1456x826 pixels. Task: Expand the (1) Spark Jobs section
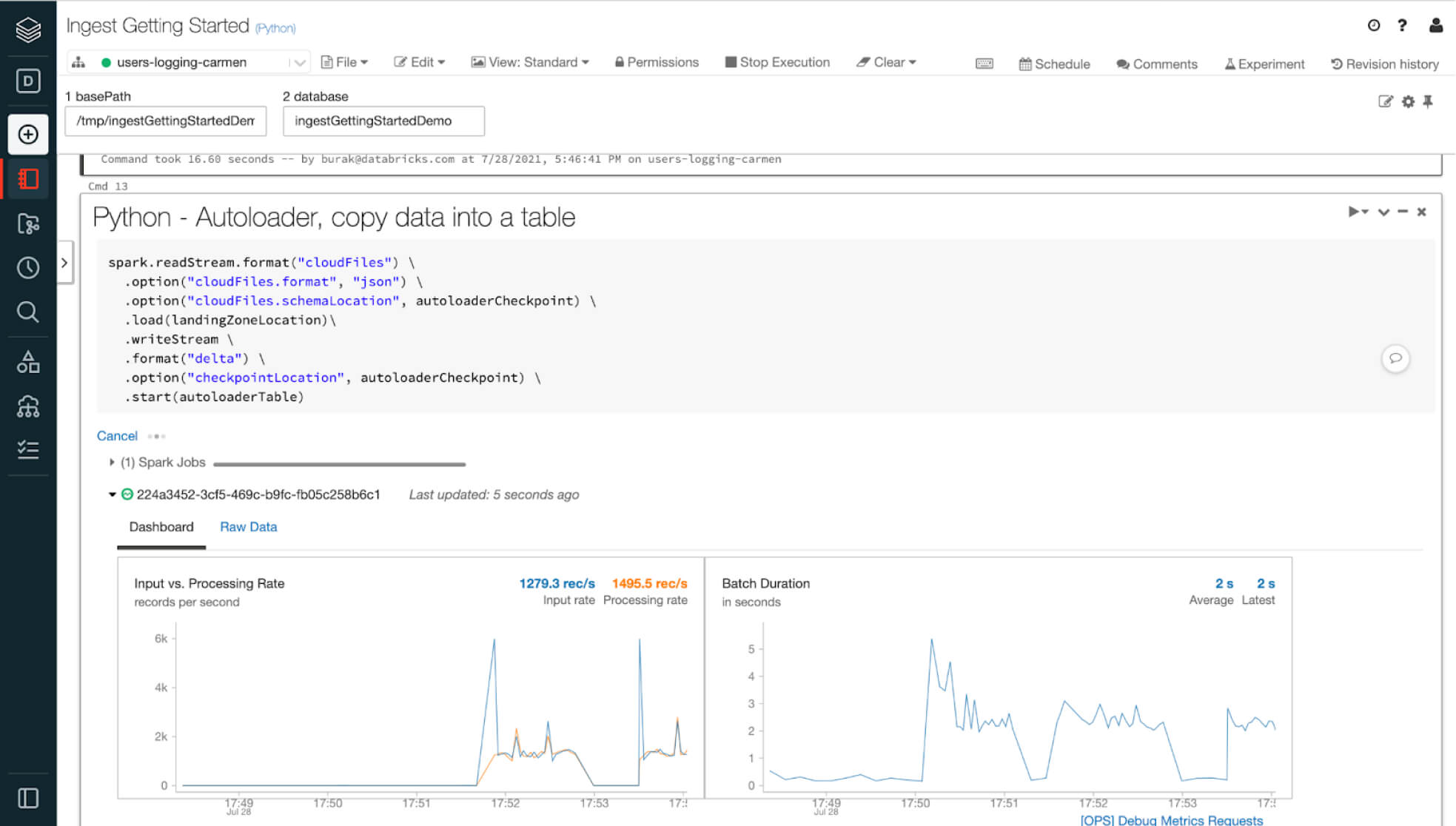point(112,462)
